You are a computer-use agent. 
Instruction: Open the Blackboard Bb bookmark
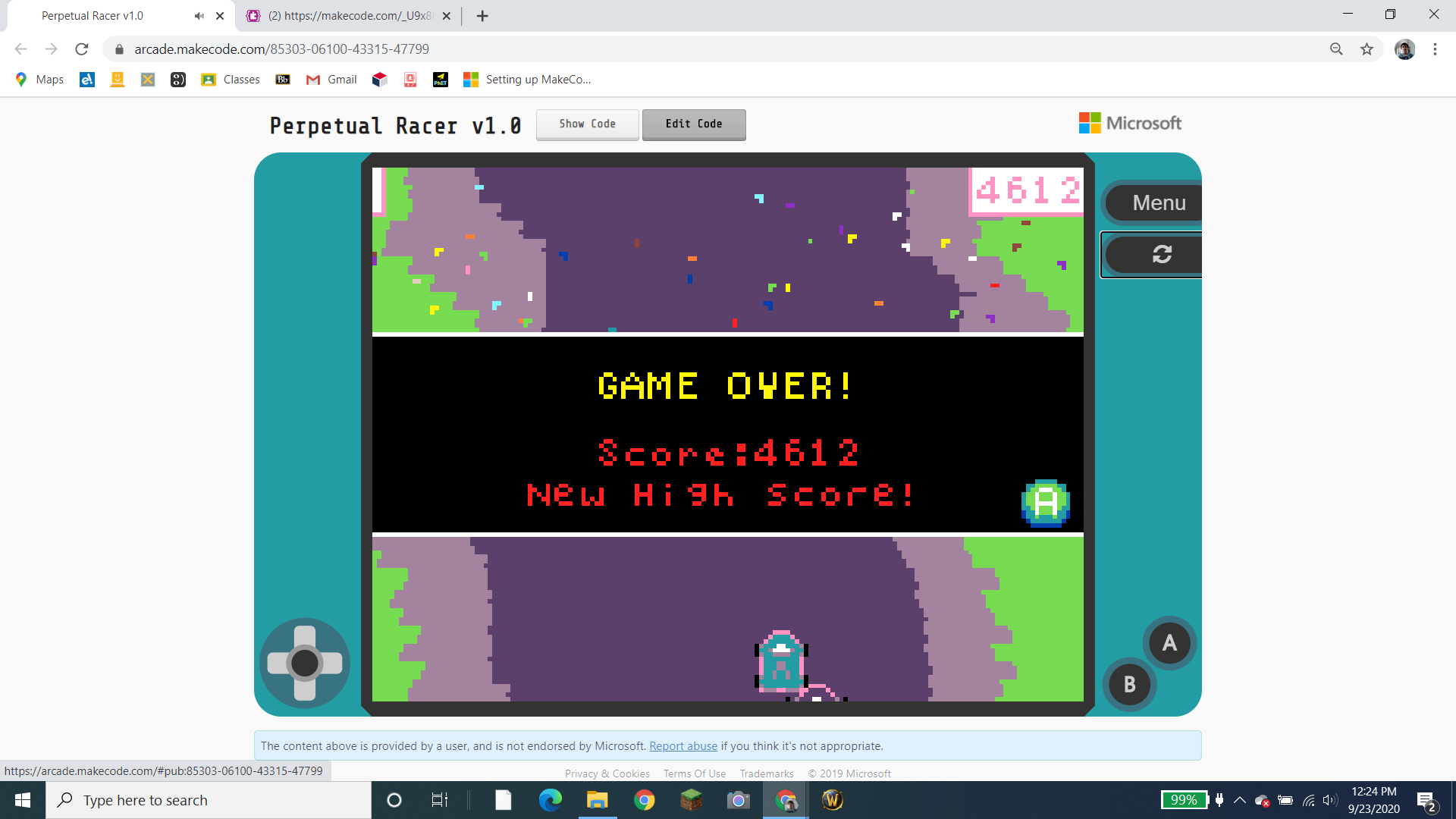click(283, 80)
